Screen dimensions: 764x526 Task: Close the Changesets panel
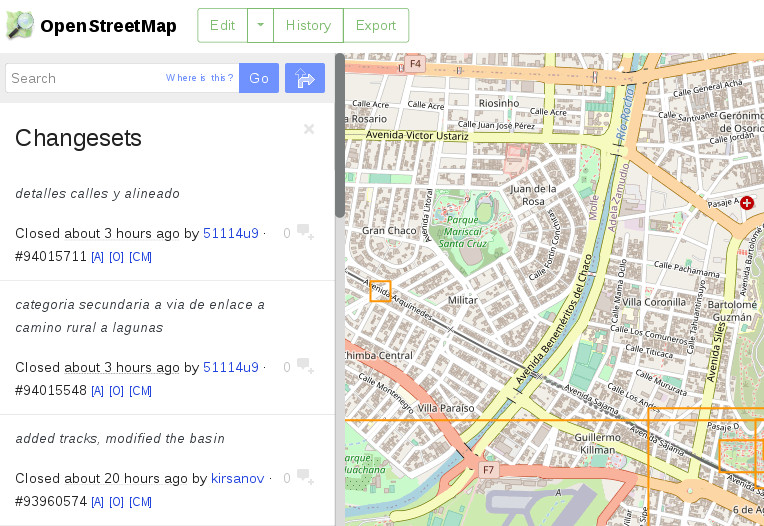(309, 129)
